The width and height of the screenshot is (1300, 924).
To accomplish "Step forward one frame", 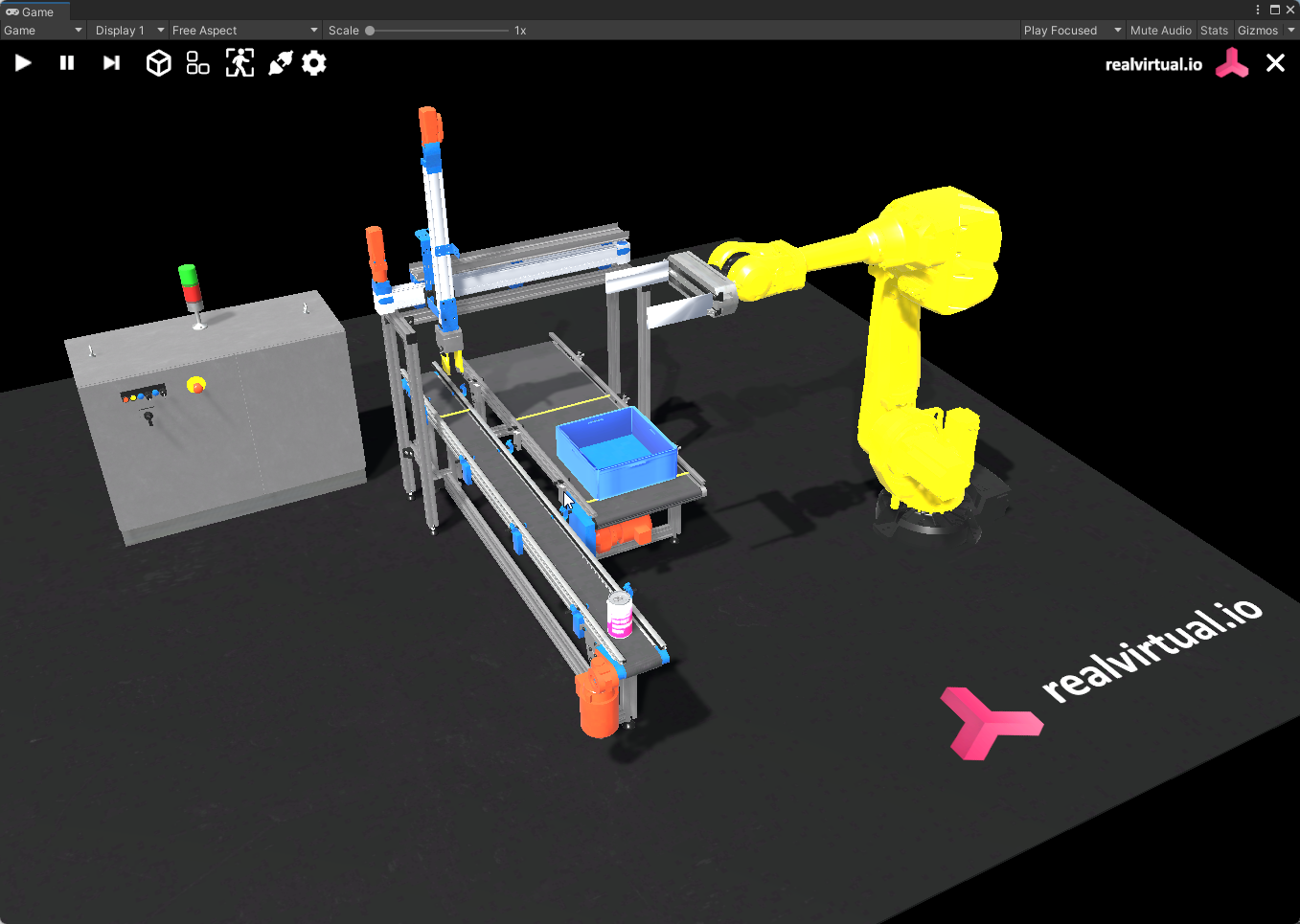I will [111, 63].
